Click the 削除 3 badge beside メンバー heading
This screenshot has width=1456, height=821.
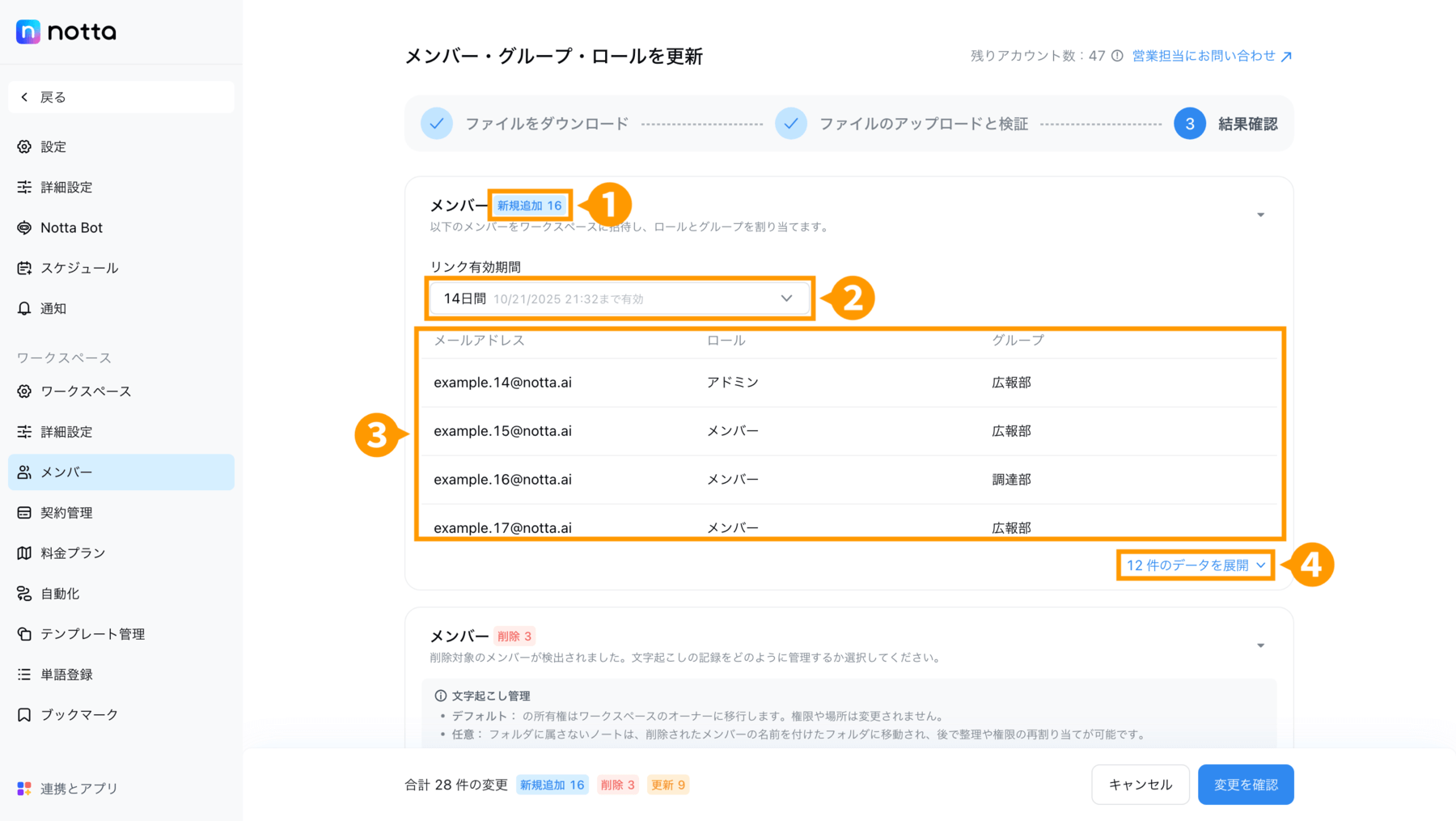(514, 636)
